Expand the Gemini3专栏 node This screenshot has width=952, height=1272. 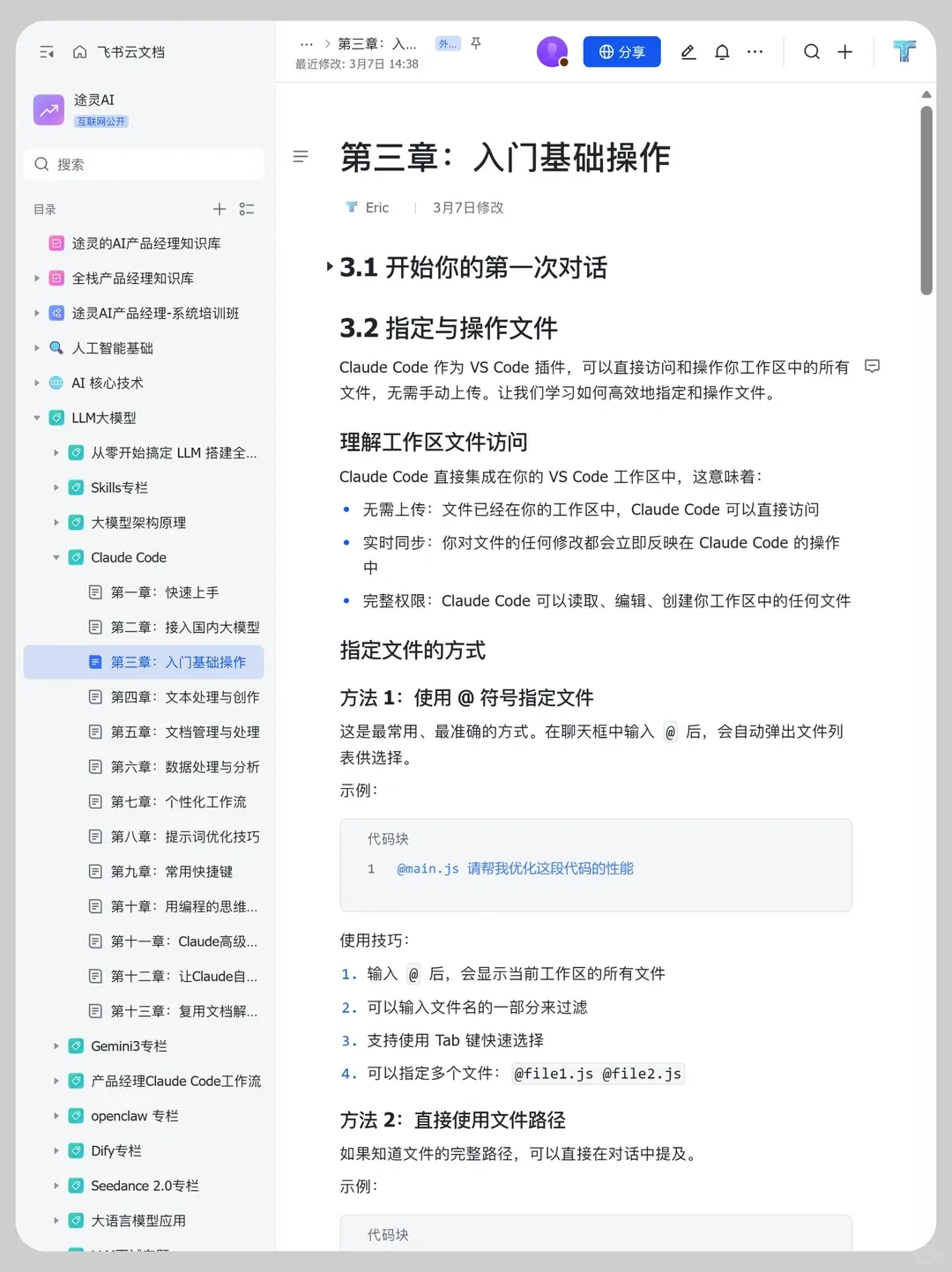tap(56, 1046)
